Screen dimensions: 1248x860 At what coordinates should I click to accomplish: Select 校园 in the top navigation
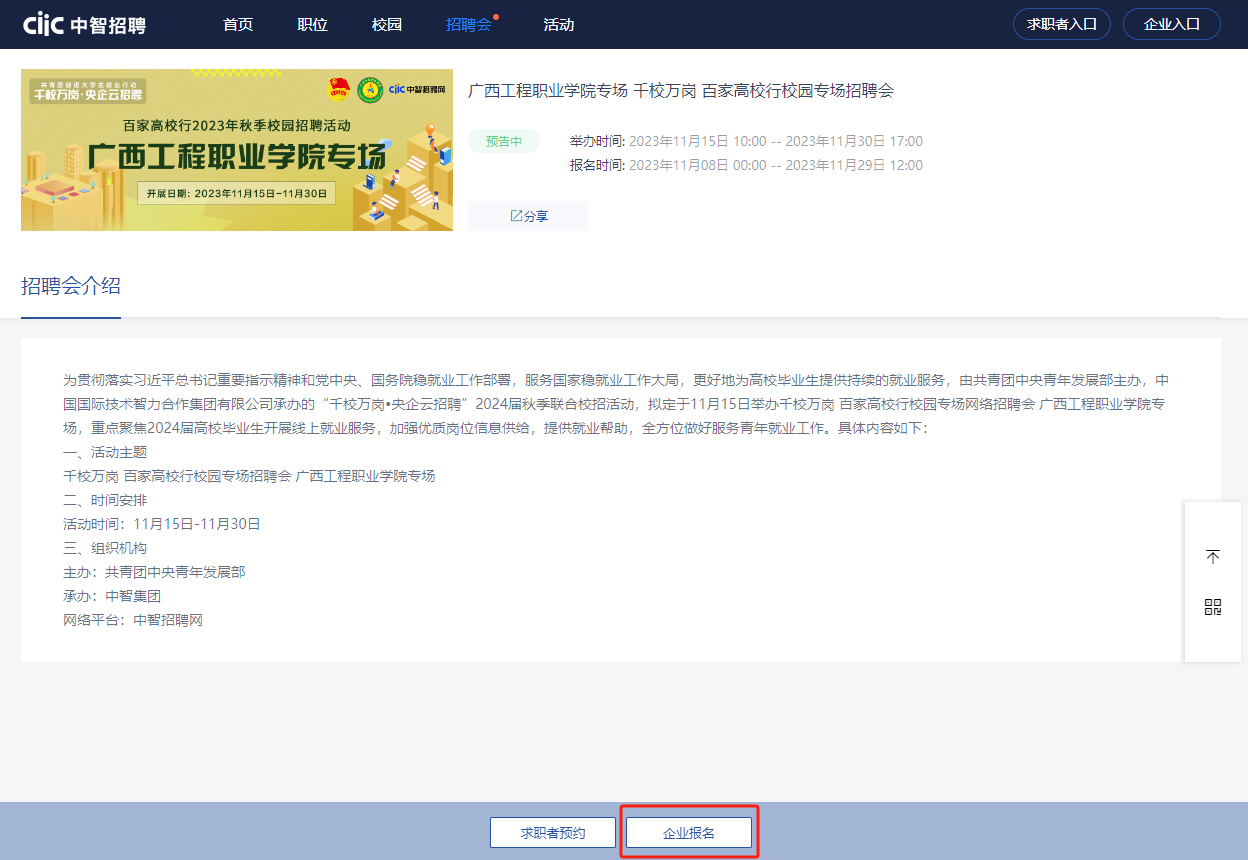coord(387,25)
